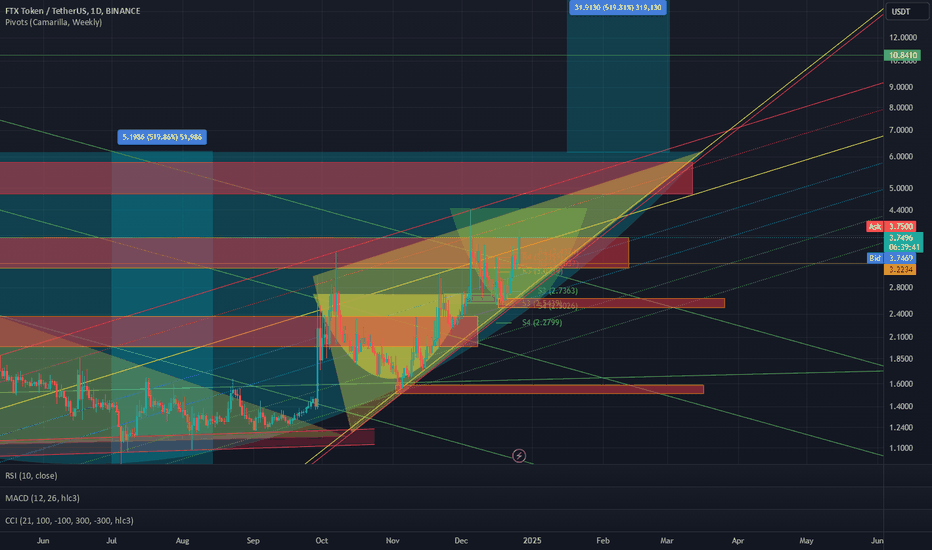Select the S3 (2.7363) pivot label
This screenshot has height=550, width=932.
click(558, 291)
